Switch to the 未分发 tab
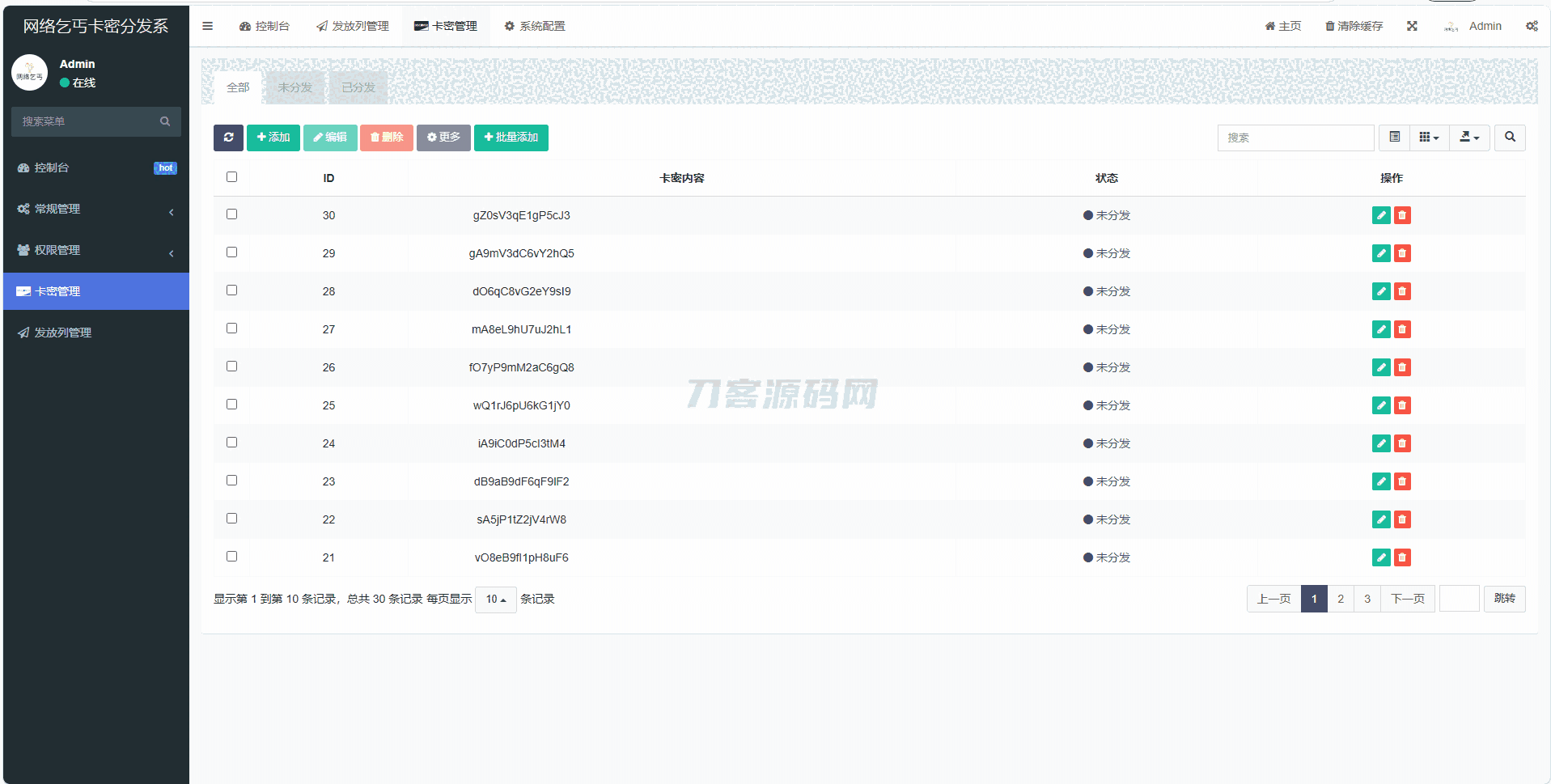The width and height of the screenshot is (1551, 784). click(295, 87)
